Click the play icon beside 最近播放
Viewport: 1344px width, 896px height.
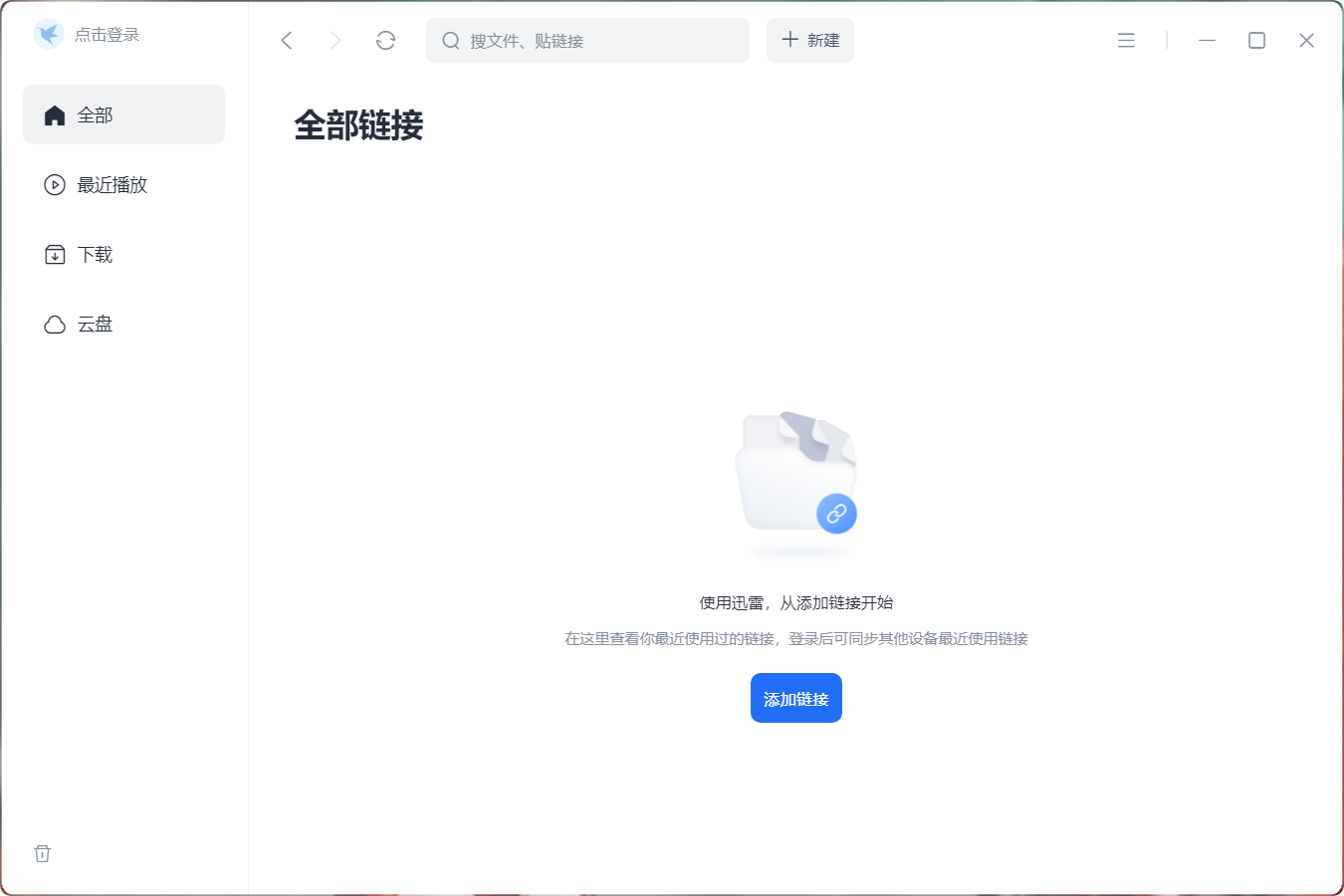(55, 185)
